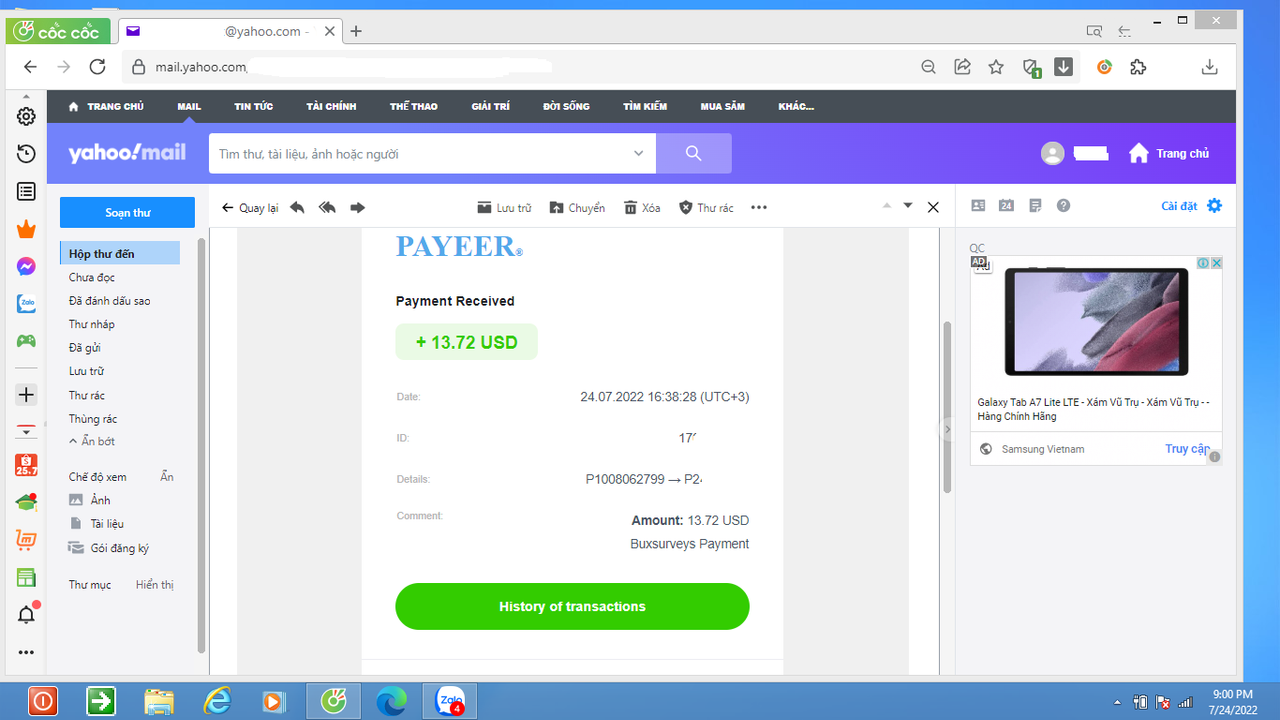Image resolution: width=1280 pixels, height=720 pixels.
Task: Show folders list via Hiển thị
Action: 155,584
